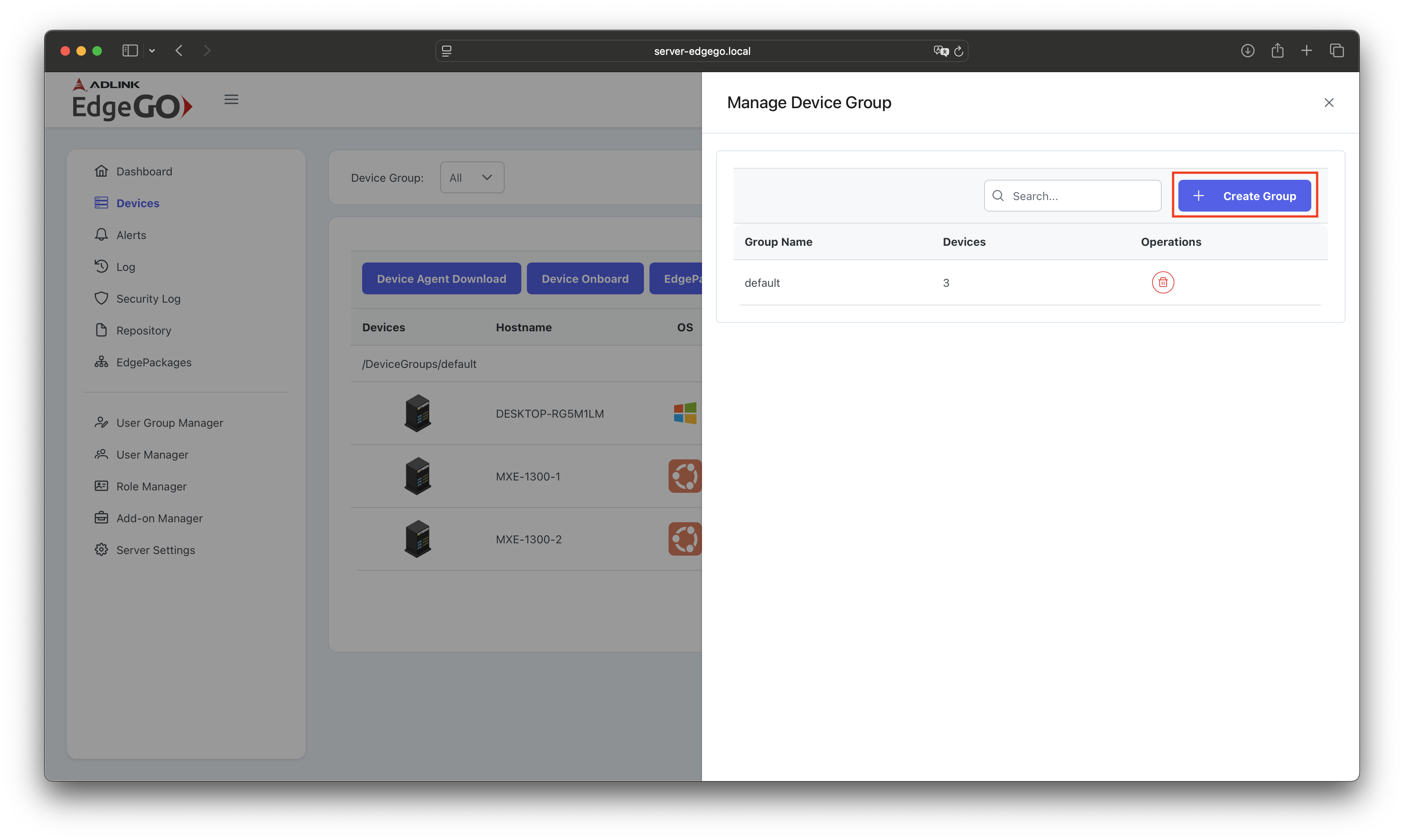This screenshot has height=840, width=1404.
Task: Click hostname DESKTOP-RG5M1LM
Action: point(549,414)
